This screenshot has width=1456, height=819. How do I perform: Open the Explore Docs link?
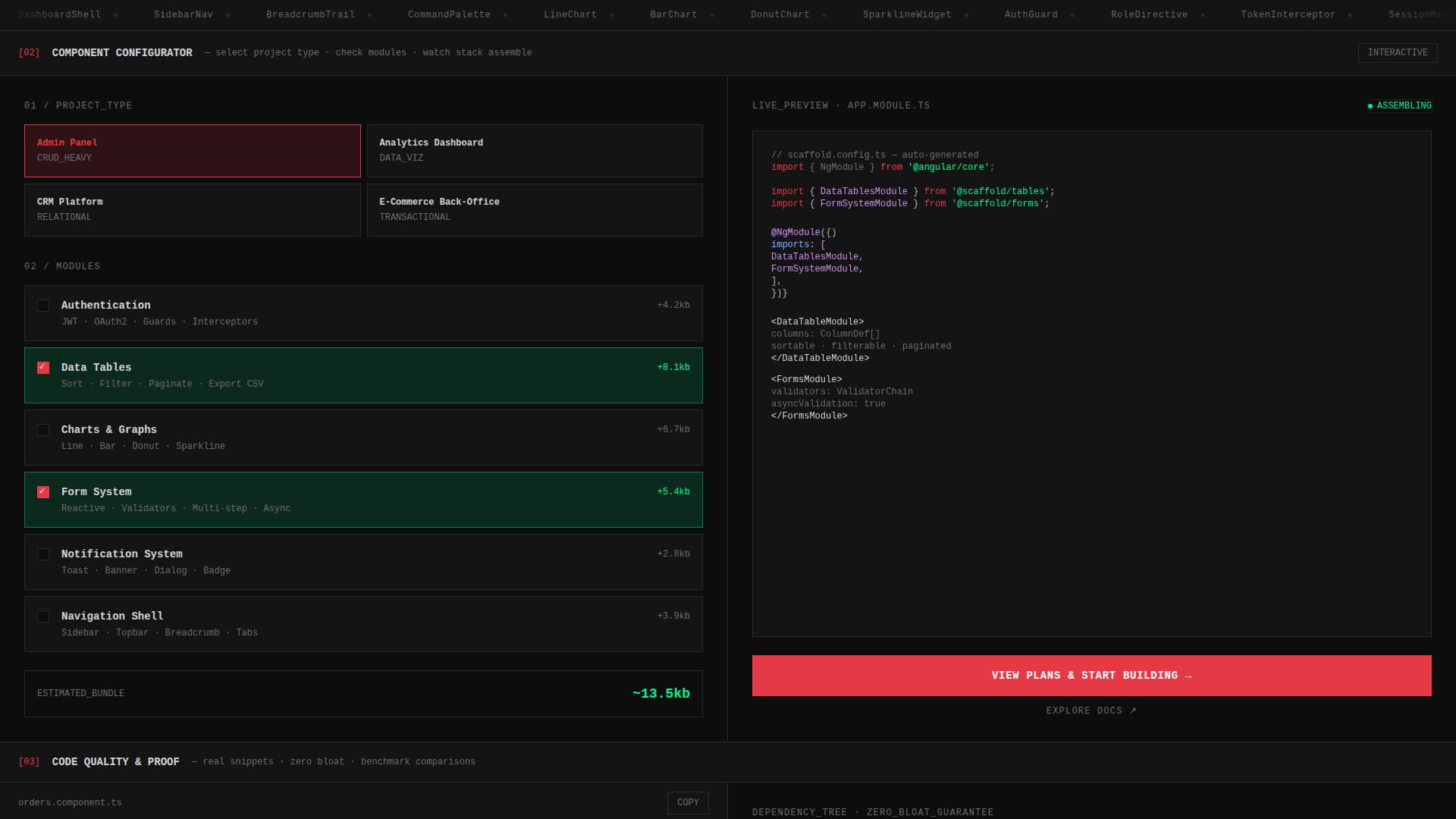[1091, 711]
